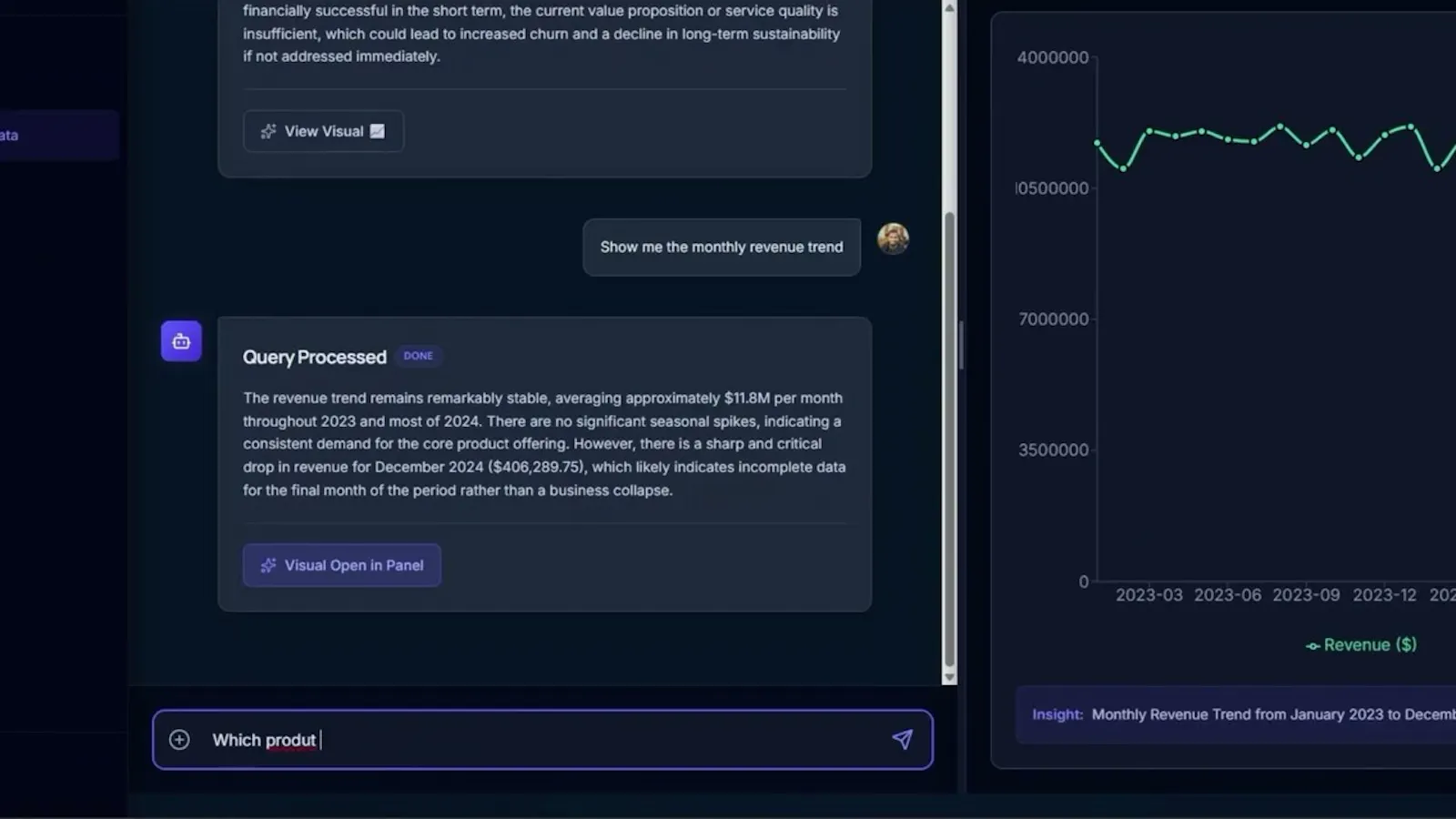Toggle the Revenue ($) chart legend entry
The width and height of the screenshot is (1456, 819).
pyautogui.click(x=1361, y=644)
